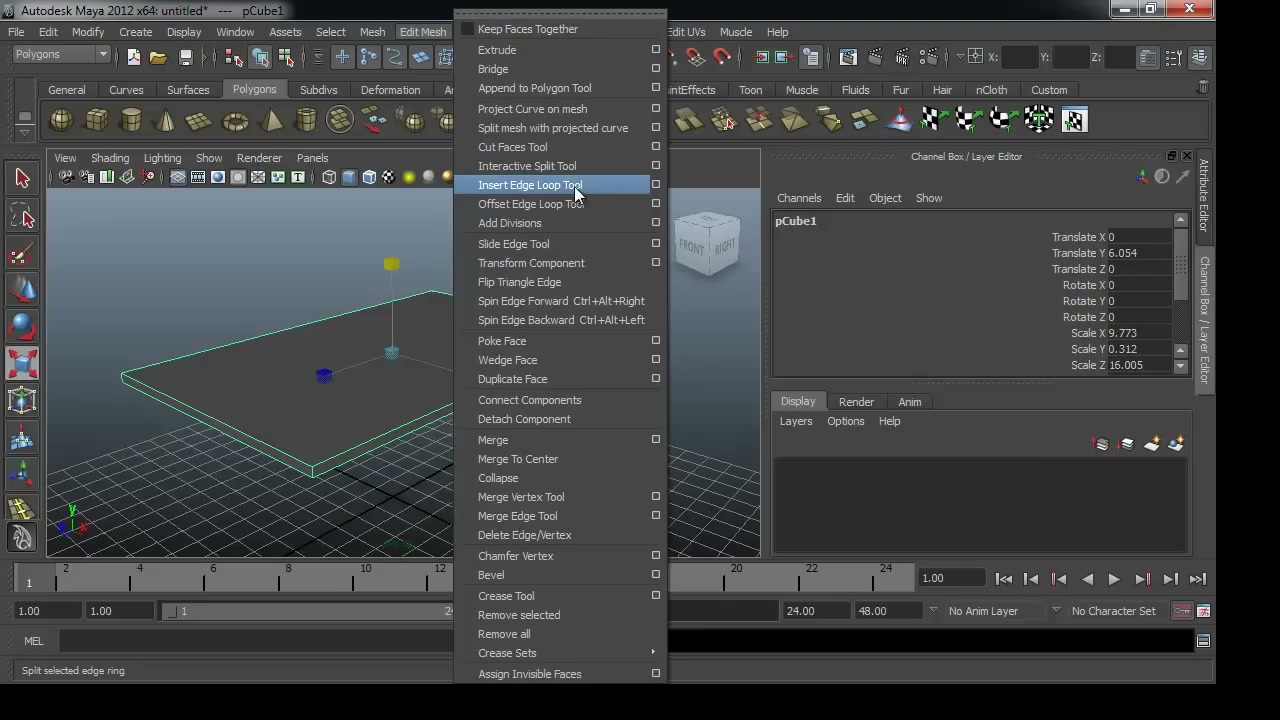Open Extrude option box square

(656, 50)
